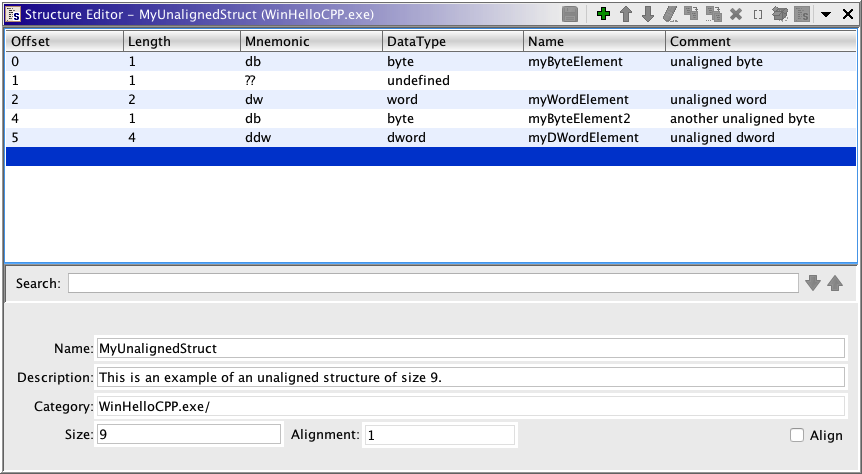The image size is (862, 474).
Task: Move selected component up with the arrow
Action: pos(626,14)
